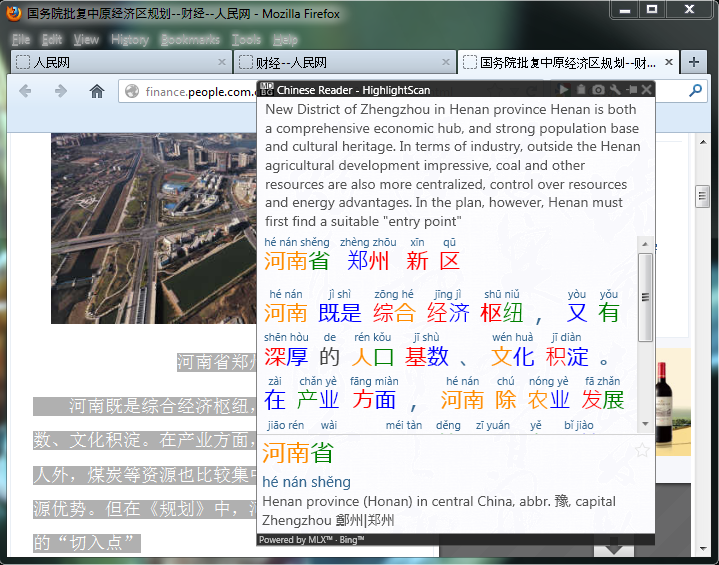This screenshot has width=719, height=565.
Task: Click the word 产业 in the reader
Action: 318,399
